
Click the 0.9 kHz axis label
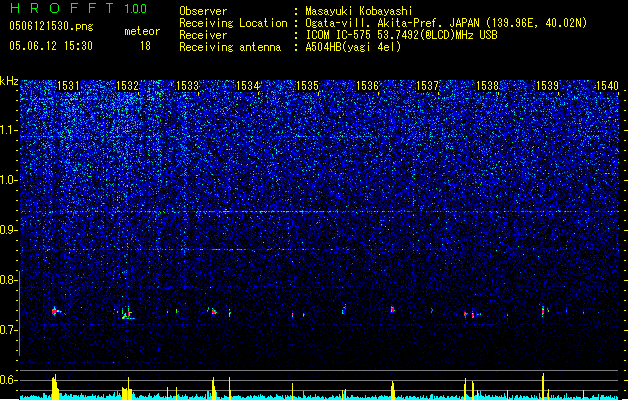(x=9, y=230)
